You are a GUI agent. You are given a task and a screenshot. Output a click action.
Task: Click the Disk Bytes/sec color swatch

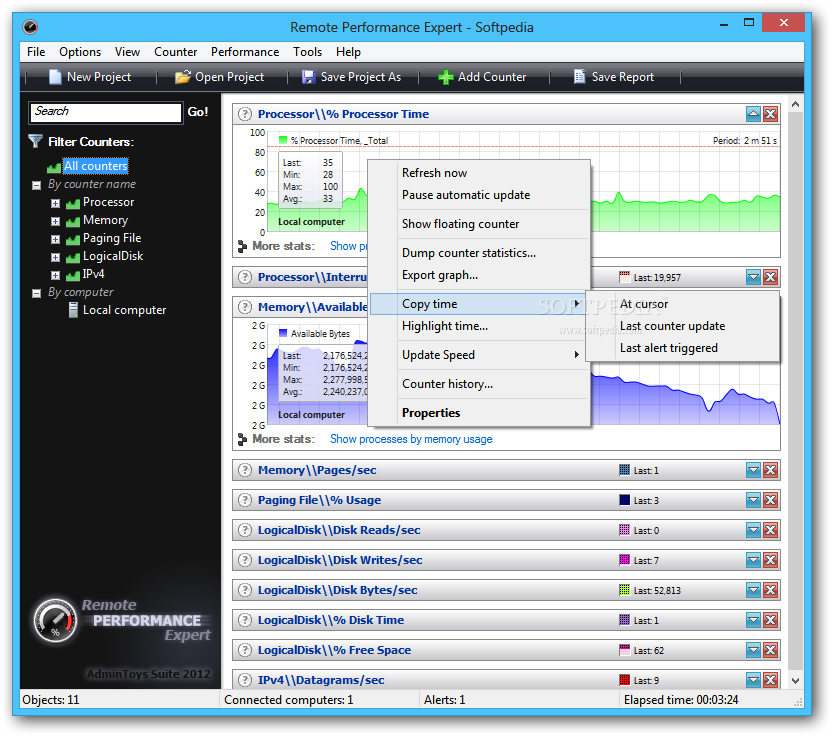click(625, 590)
